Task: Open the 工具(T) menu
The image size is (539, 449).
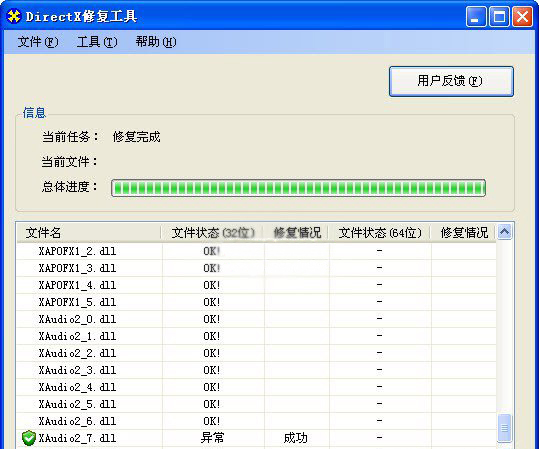Action: click(97, 42)
